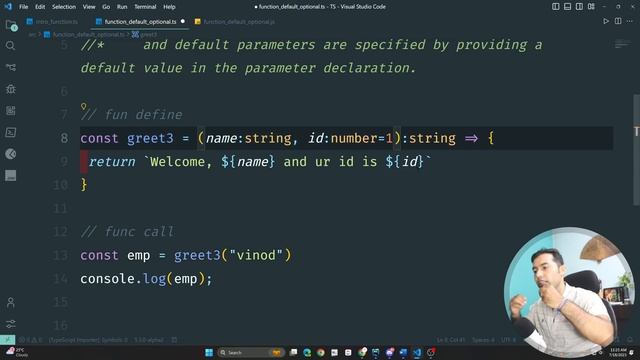Open the Go menu
This screenshot has width=640, height=360.
[106, 7]
